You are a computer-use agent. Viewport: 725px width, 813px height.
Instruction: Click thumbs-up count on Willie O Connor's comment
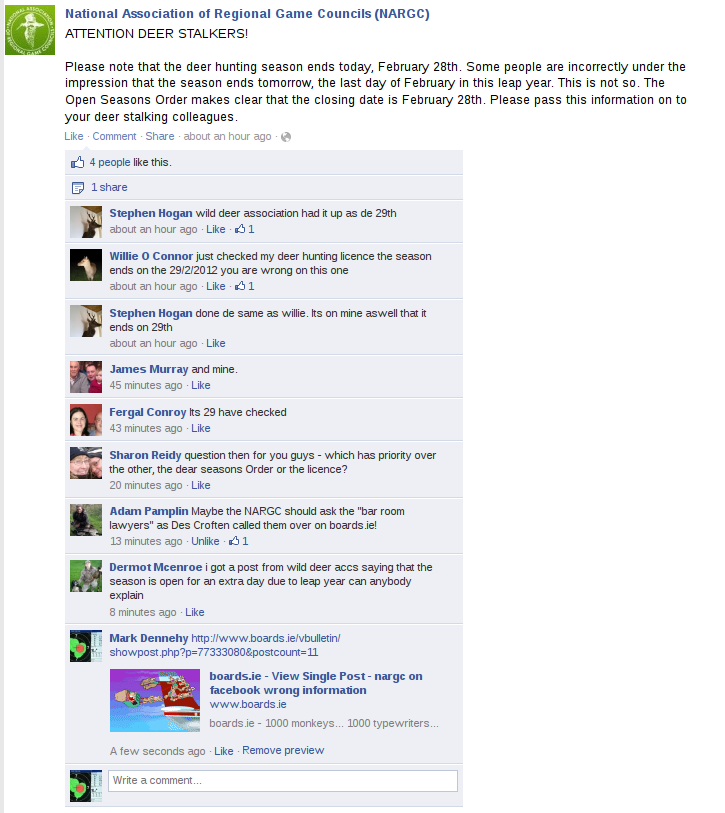tap(245, 286)
